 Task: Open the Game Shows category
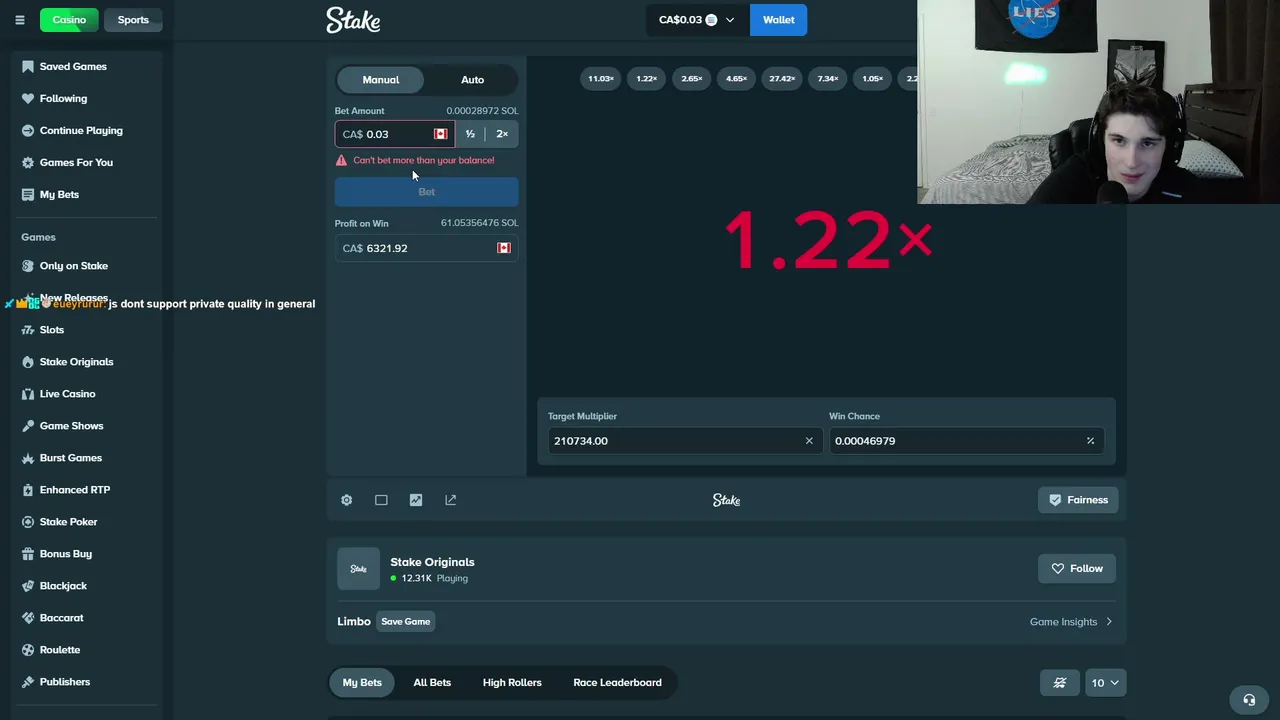point(71,426)
